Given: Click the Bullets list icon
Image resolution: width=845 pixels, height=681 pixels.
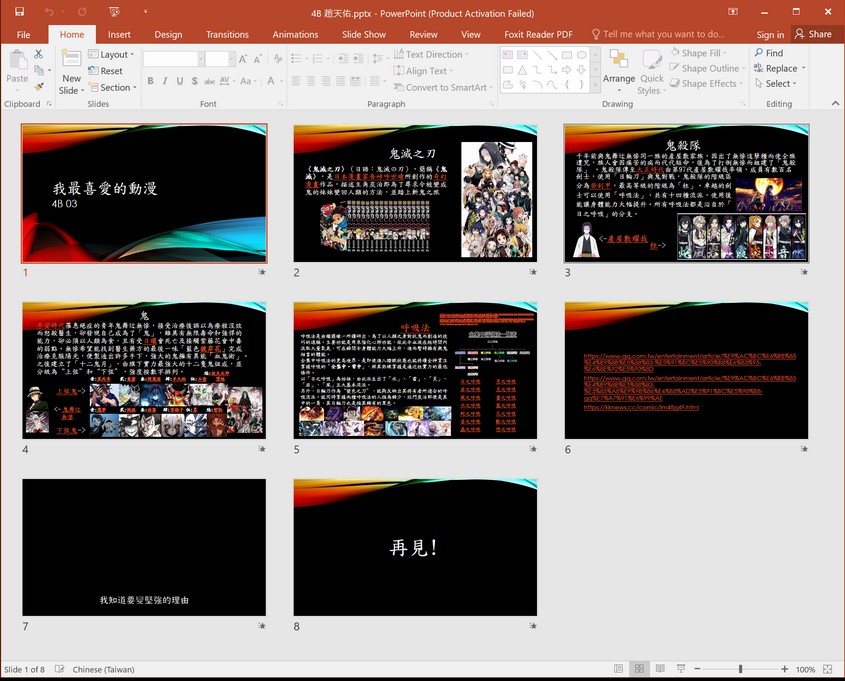Looking at the screenshot, I should (296, 58).
